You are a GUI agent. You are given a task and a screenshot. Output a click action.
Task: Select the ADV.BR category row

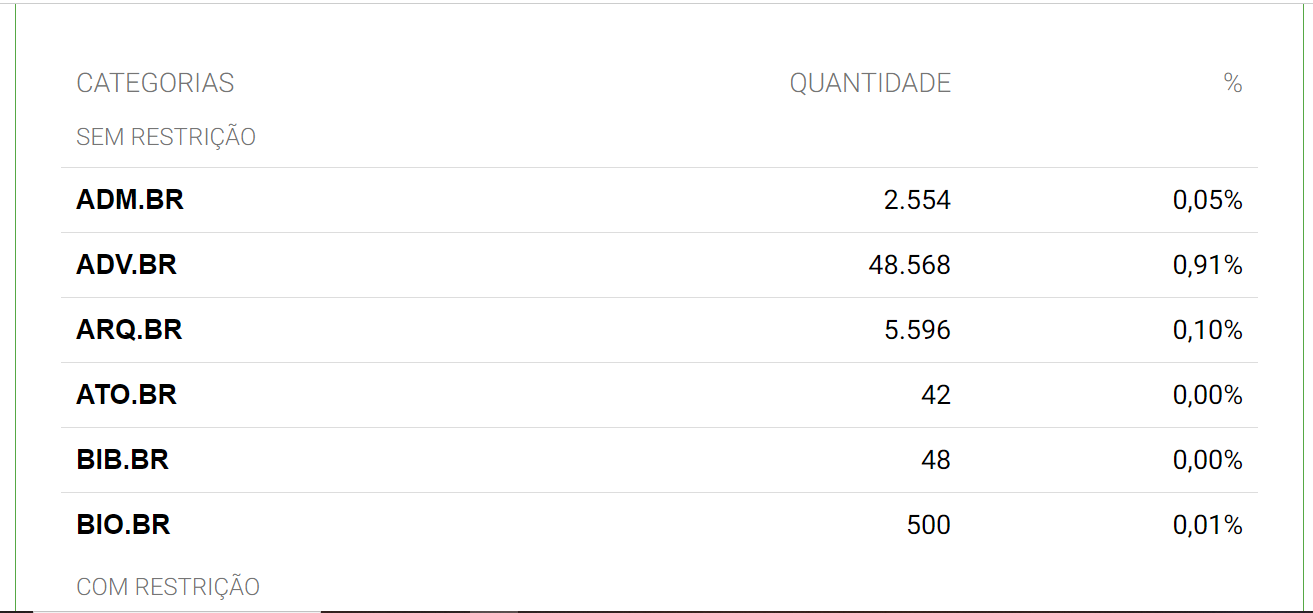point(659,265)
